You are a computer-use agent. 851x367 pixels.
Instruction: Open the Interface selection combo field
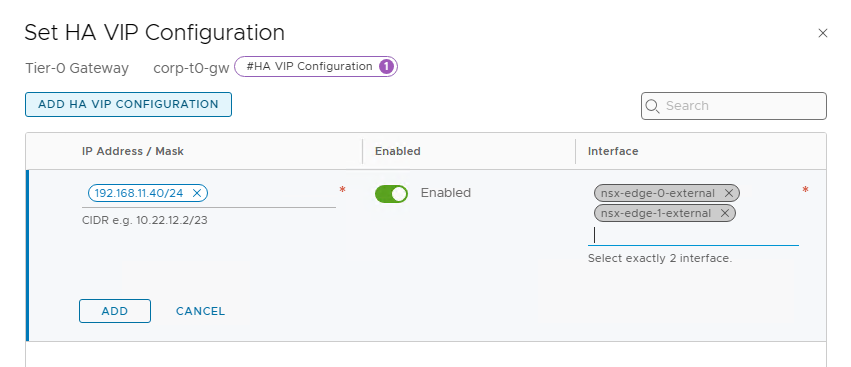(x=693, y=236)
